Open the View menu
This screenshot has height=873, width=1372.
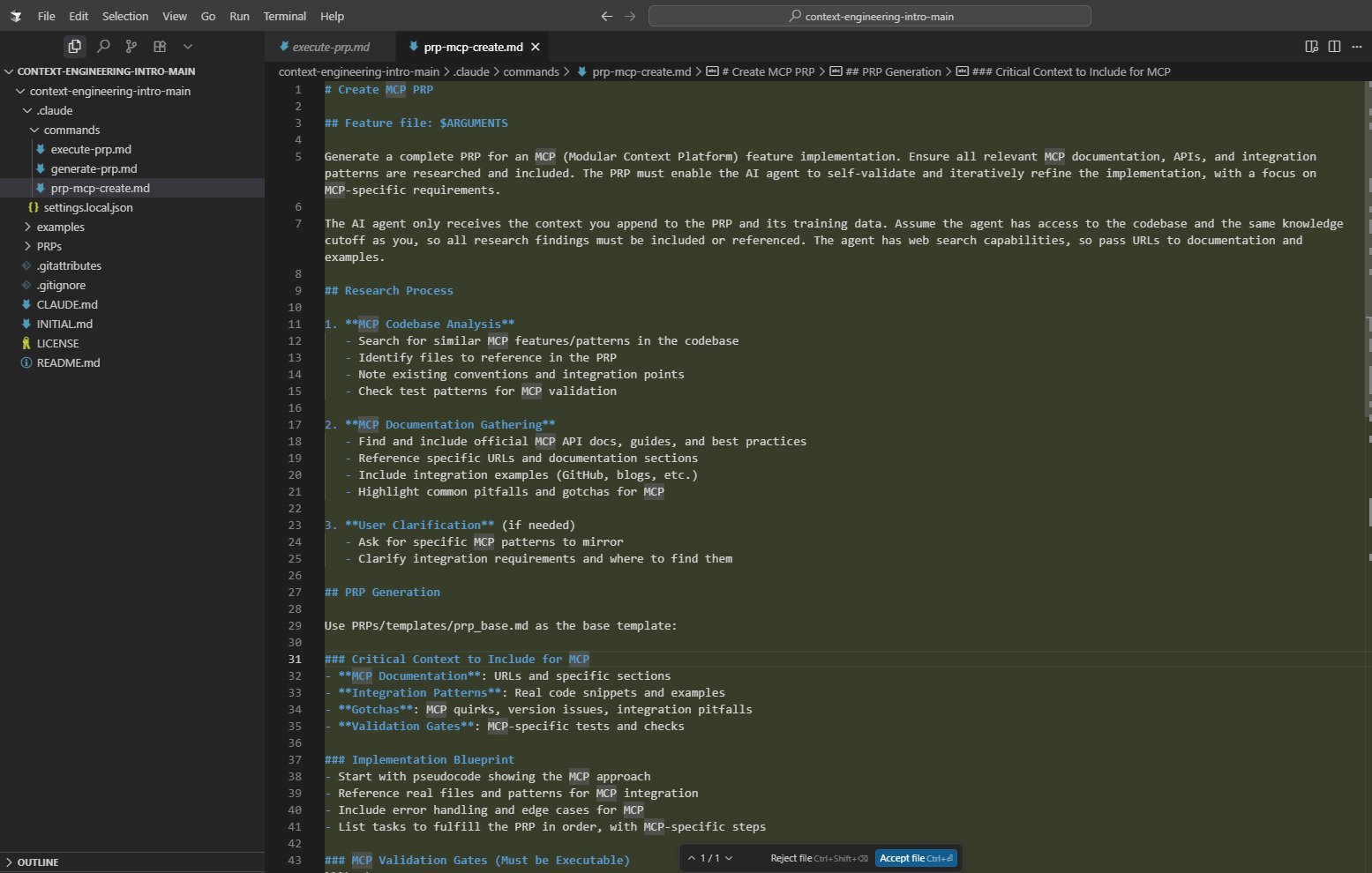pyautogui.click(x=175, y=16)
